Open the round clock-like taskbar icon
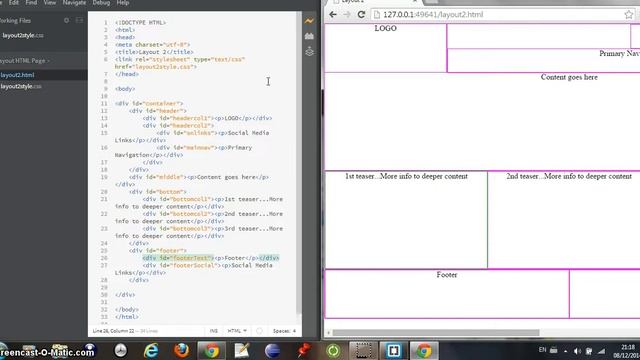This screenshot has width=640, height=360. tap(121, 351)
